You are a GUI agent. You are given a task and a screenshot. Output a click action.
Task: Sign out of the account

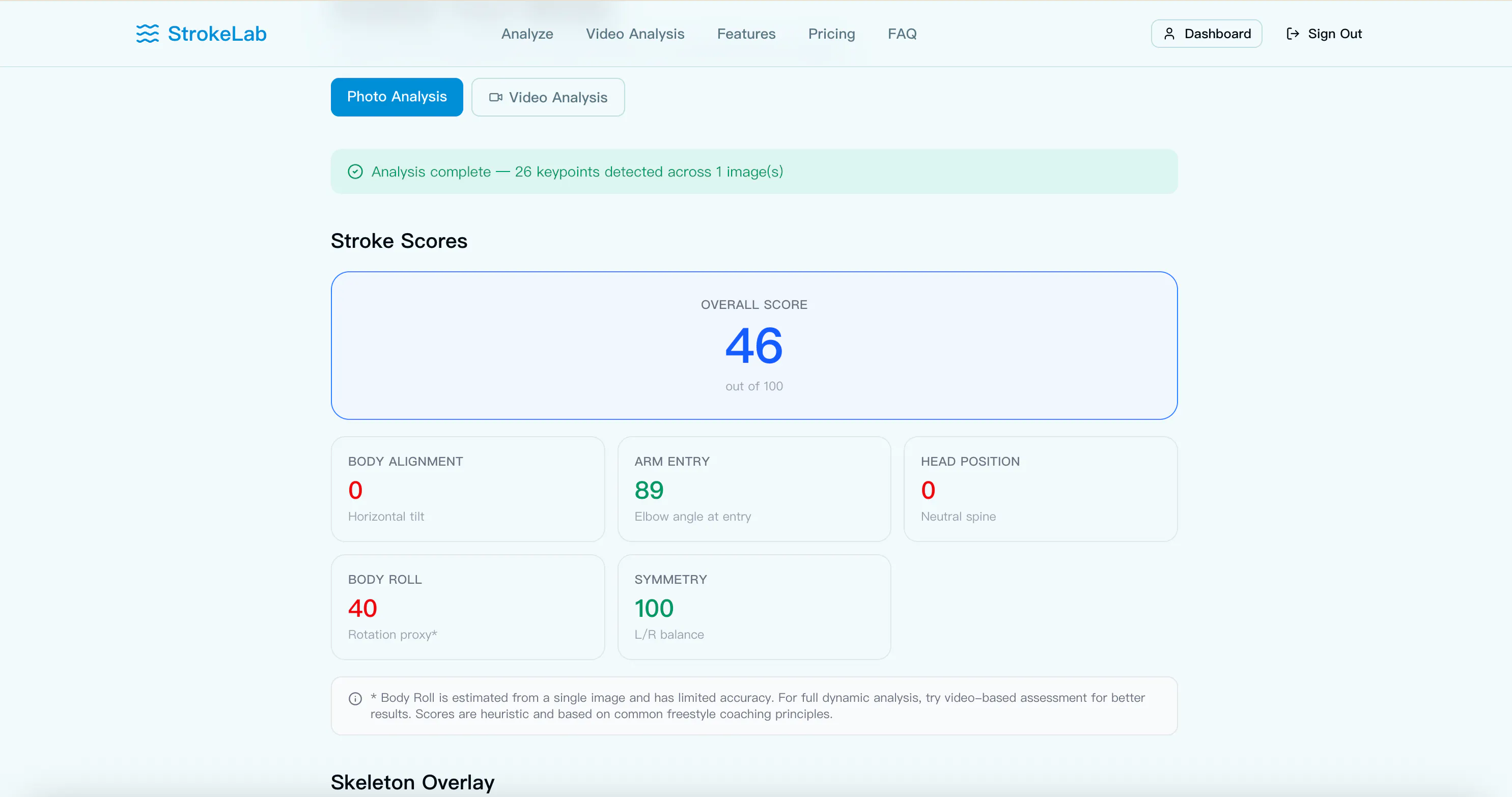coord(1324,34)
